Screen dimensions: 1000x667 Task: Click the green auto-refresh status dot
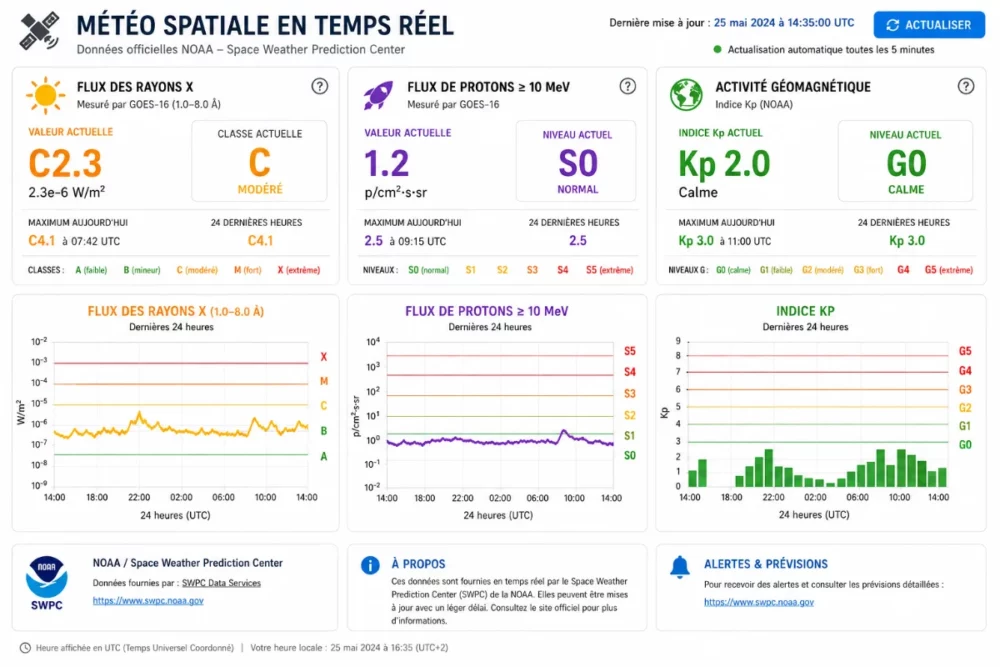pyautogui.click(x=717, y=49)
